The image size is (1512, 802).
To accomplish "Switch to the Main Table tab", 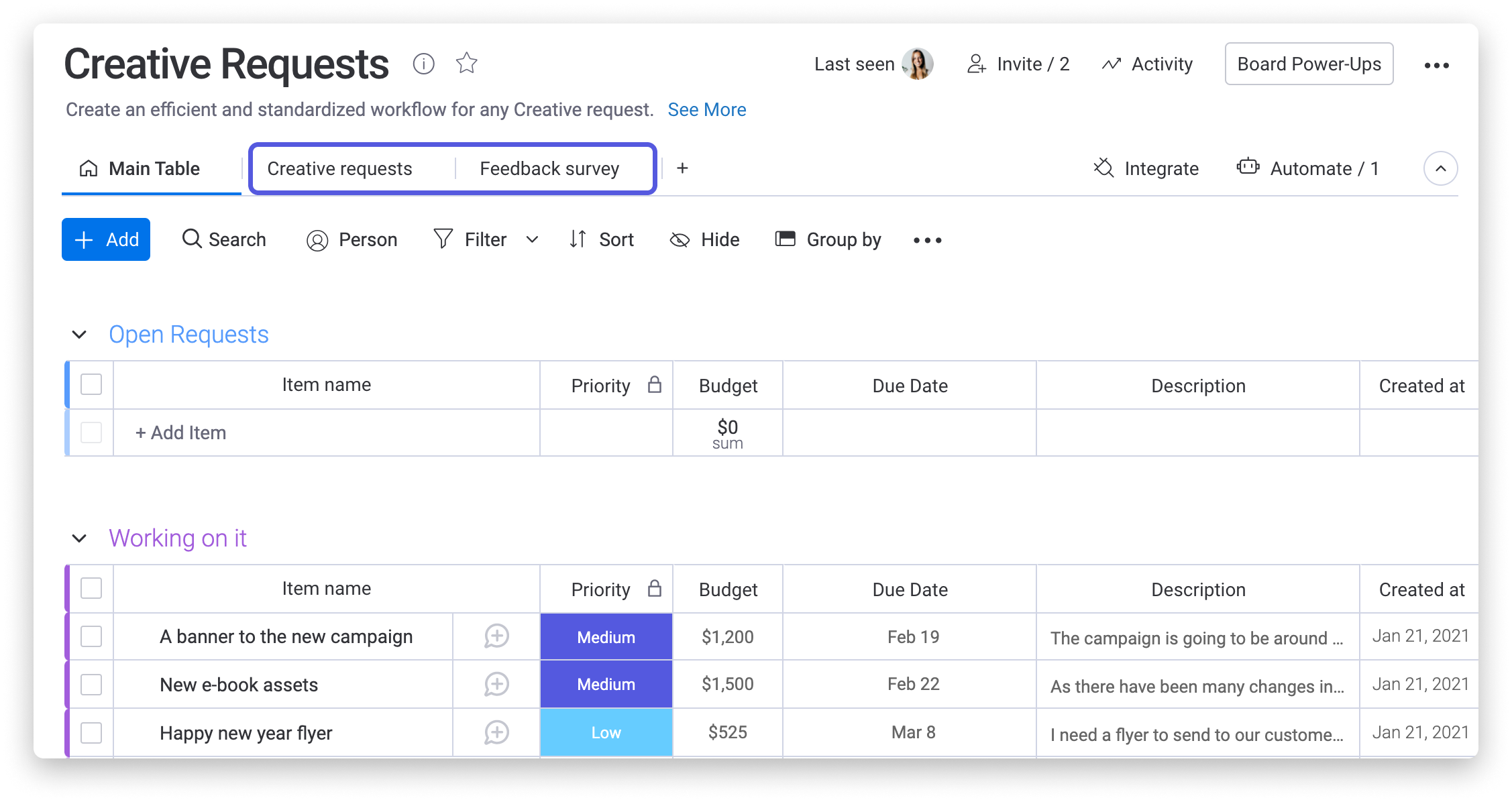I will point(140,168).
